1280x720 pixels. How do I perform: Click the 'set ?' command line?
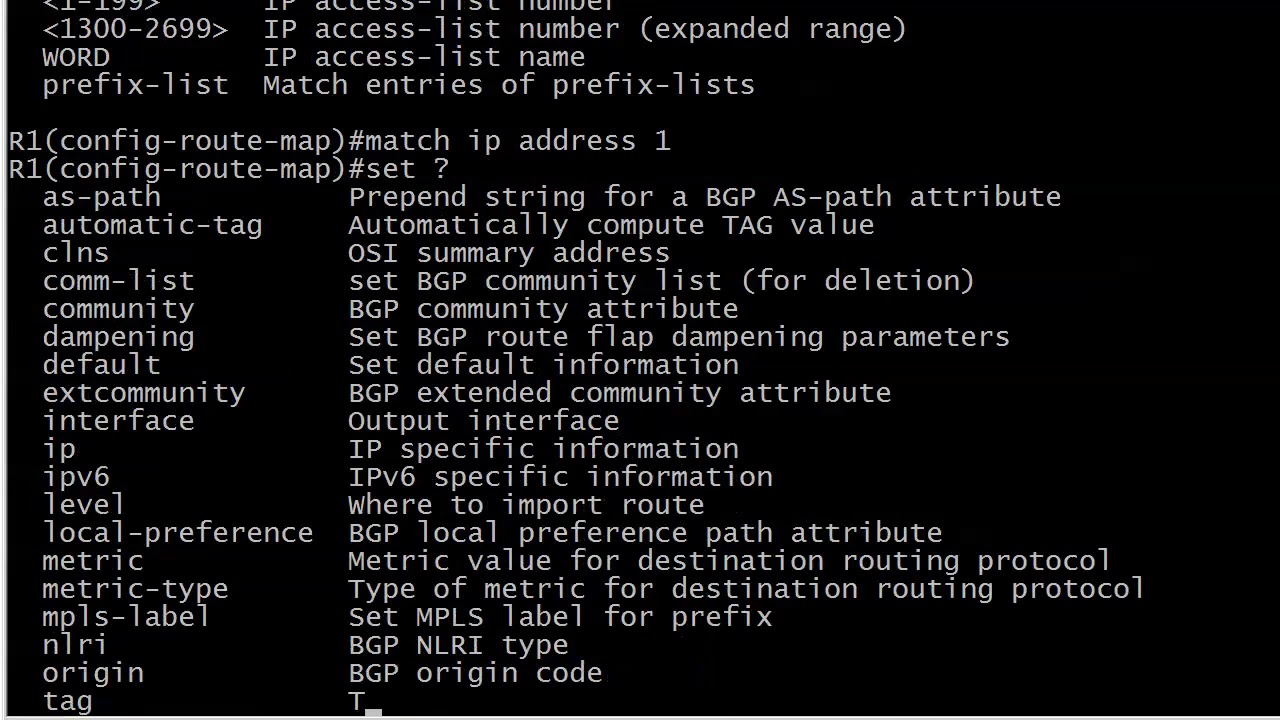tap(229, 169)
